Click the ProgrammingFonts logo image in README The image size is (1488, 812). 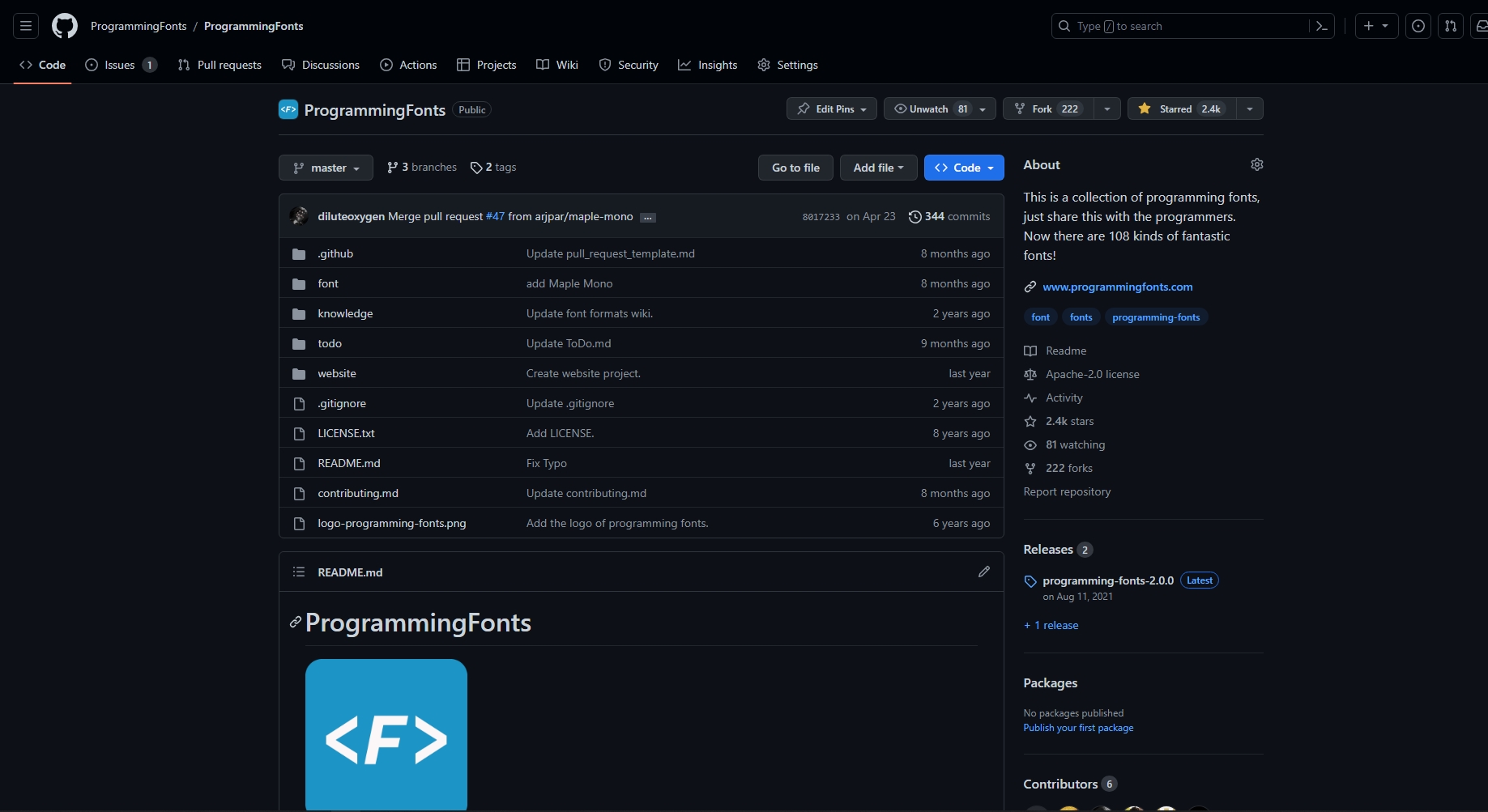[386, 734]
